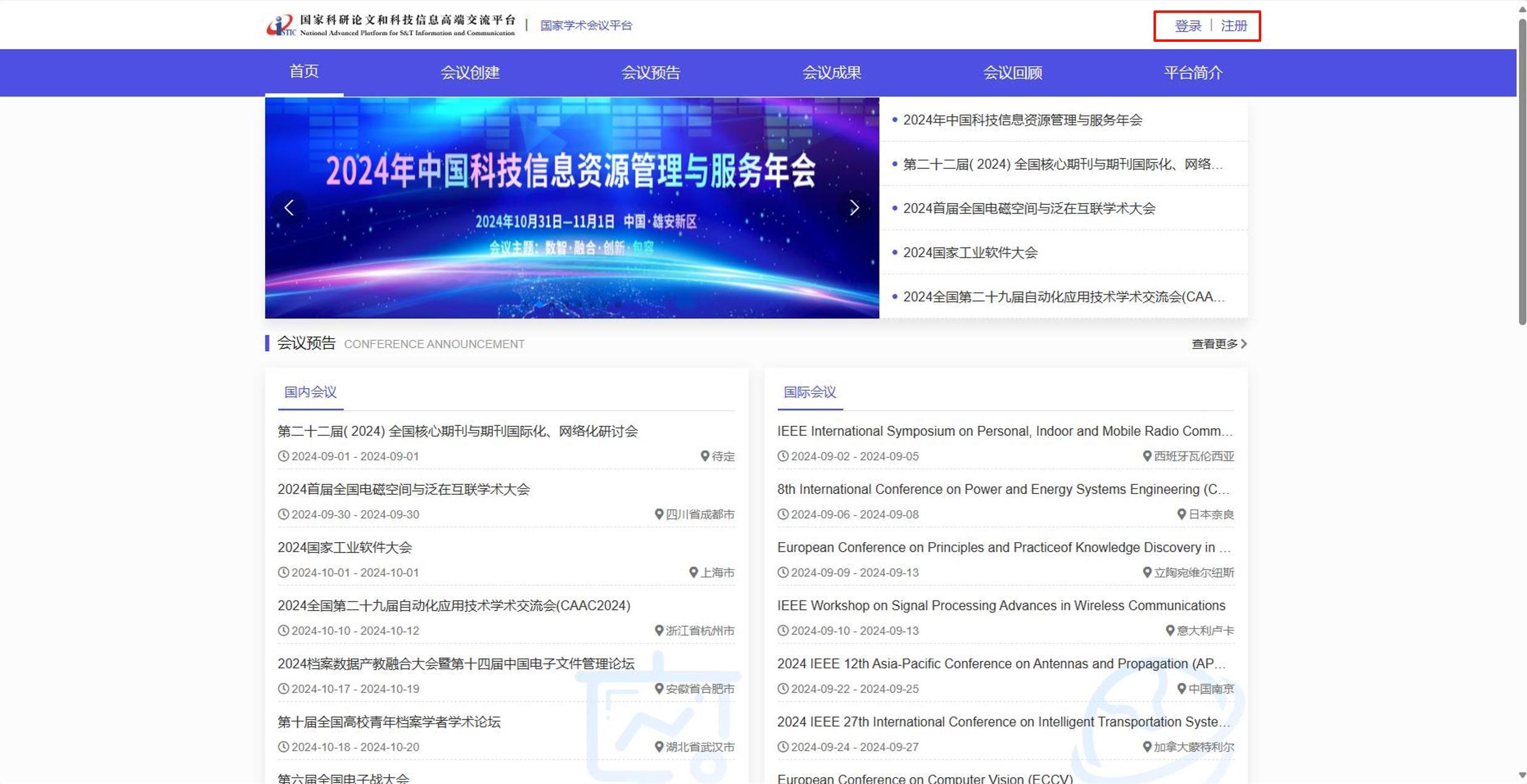The height and width of the screenshot is (784, 1527).
Task: Open the 首页 navigation tab
Action: 304,72
